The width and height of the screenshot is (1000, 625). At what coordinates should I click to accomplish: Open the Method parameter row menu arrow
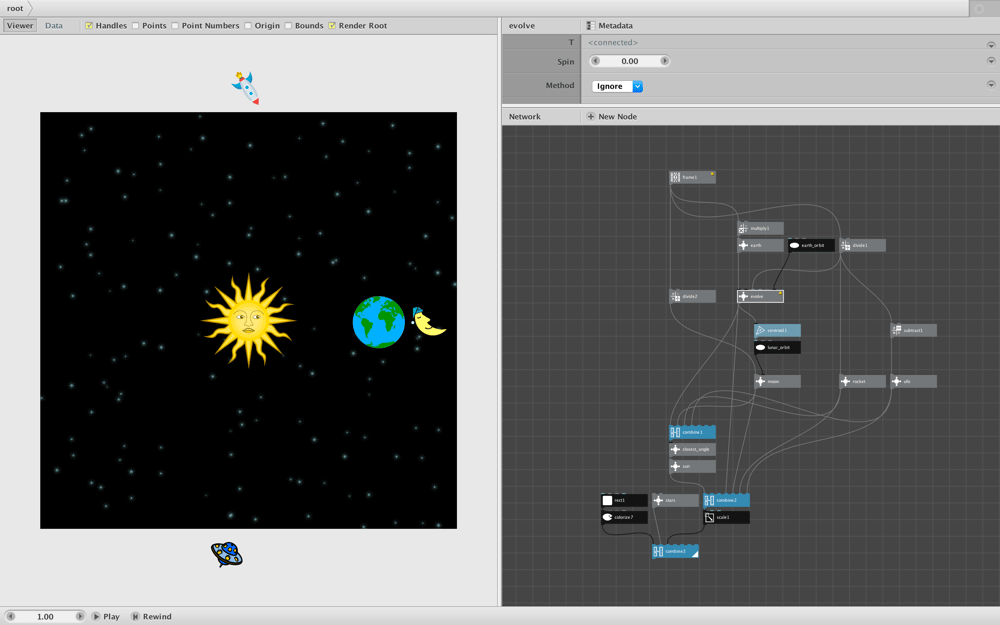coord(991,84)
